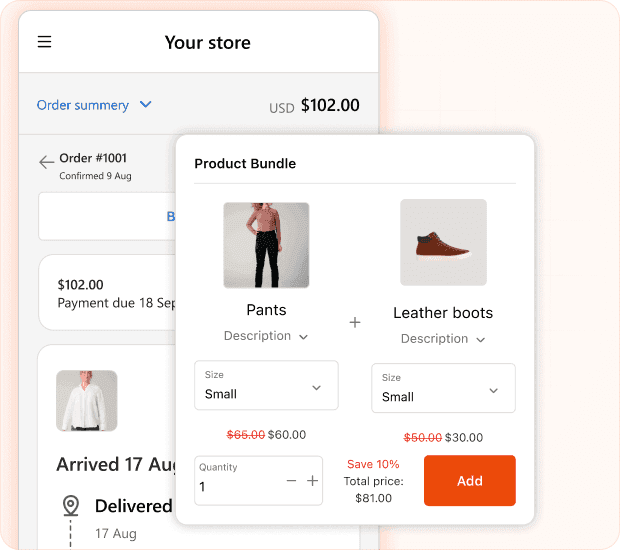Image resolution: width=620 pixels, height=550 pixels.
Task: Click the plus sign between Pants and Leather boots
Action: tap(355, 322)
